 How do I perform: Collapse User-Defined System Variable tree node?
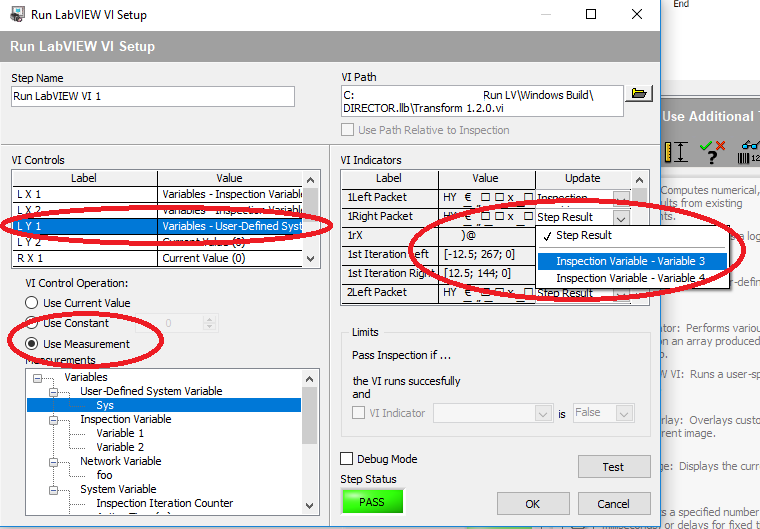pyautogui.click(x=53, y=391)
